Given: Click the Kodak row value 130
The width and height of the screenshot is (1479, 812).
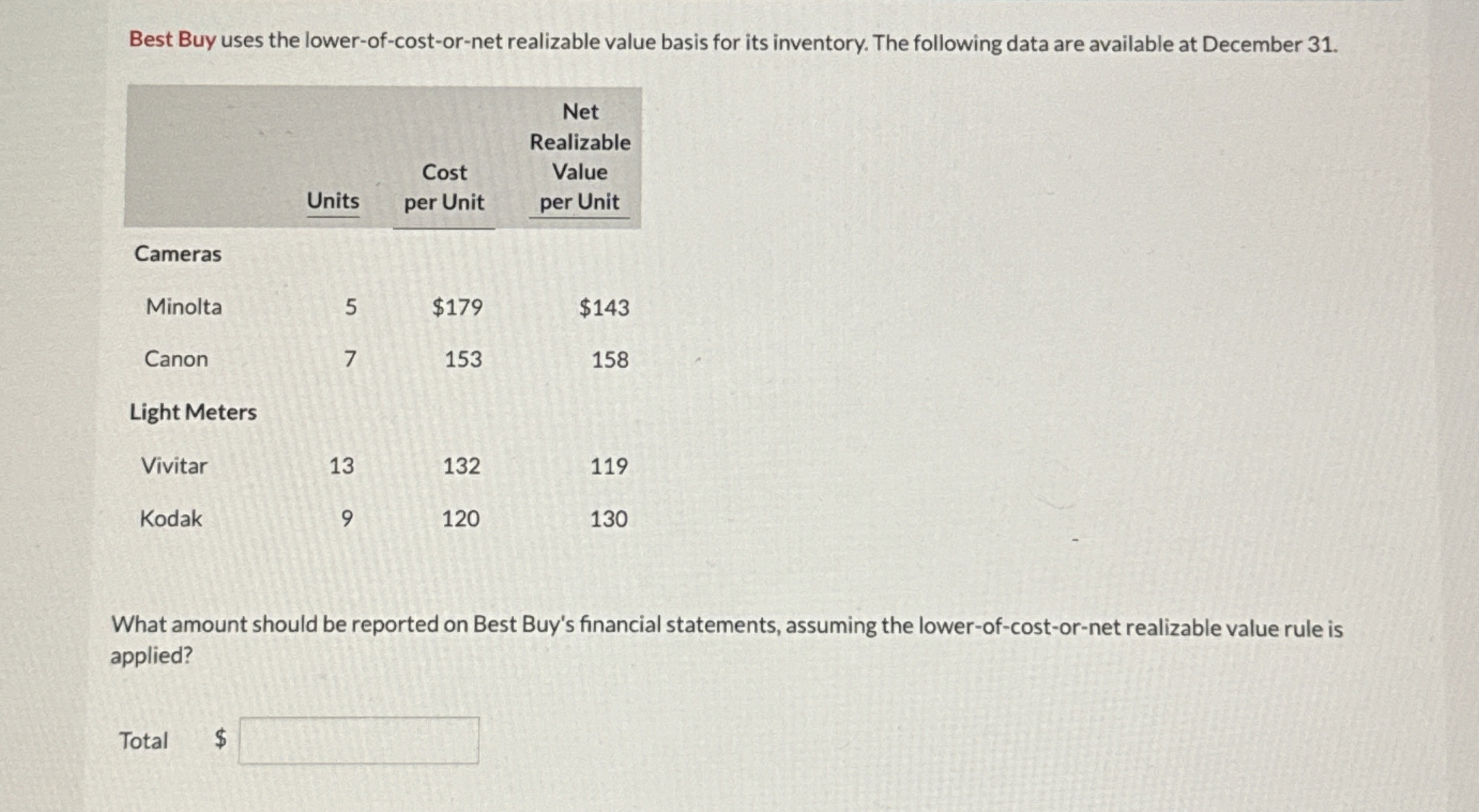Looking at the screenshot, I should tap(610, 518).
